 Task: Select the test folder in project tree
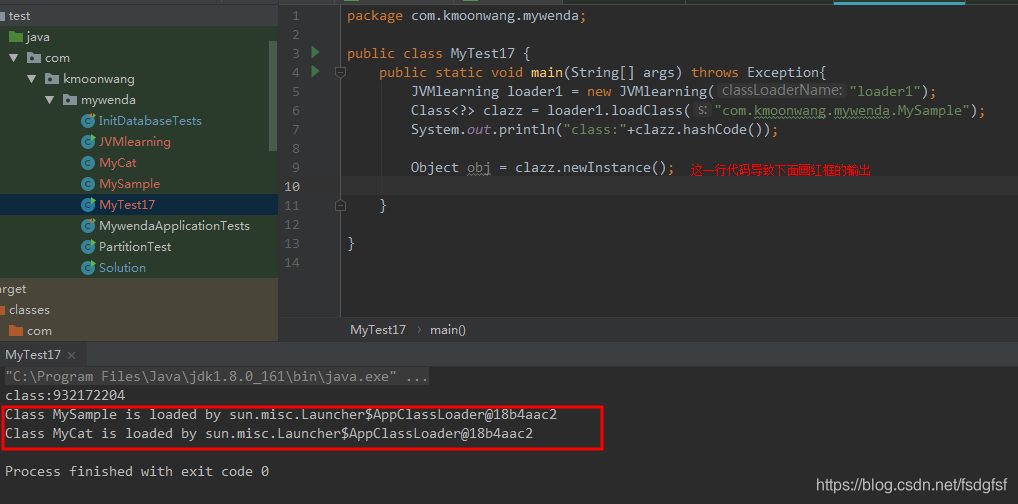(x=19, y=16)
